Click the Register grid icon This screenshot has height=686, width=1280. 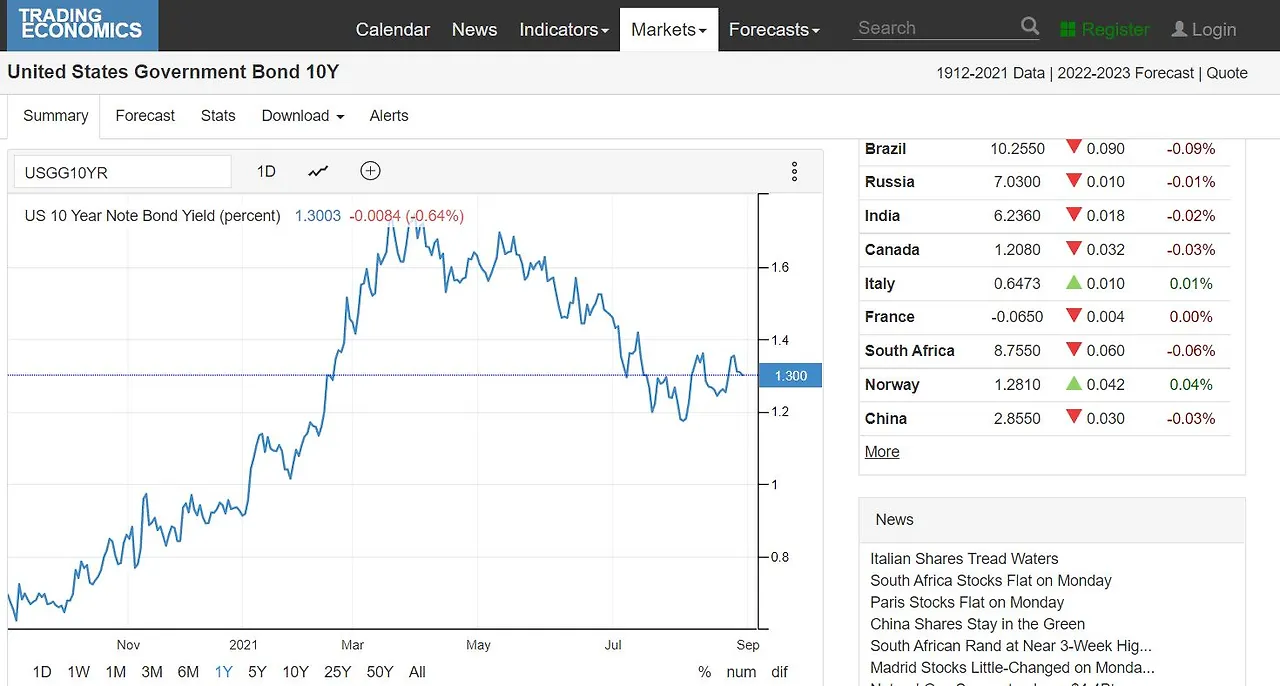[x=1068, y=29]
